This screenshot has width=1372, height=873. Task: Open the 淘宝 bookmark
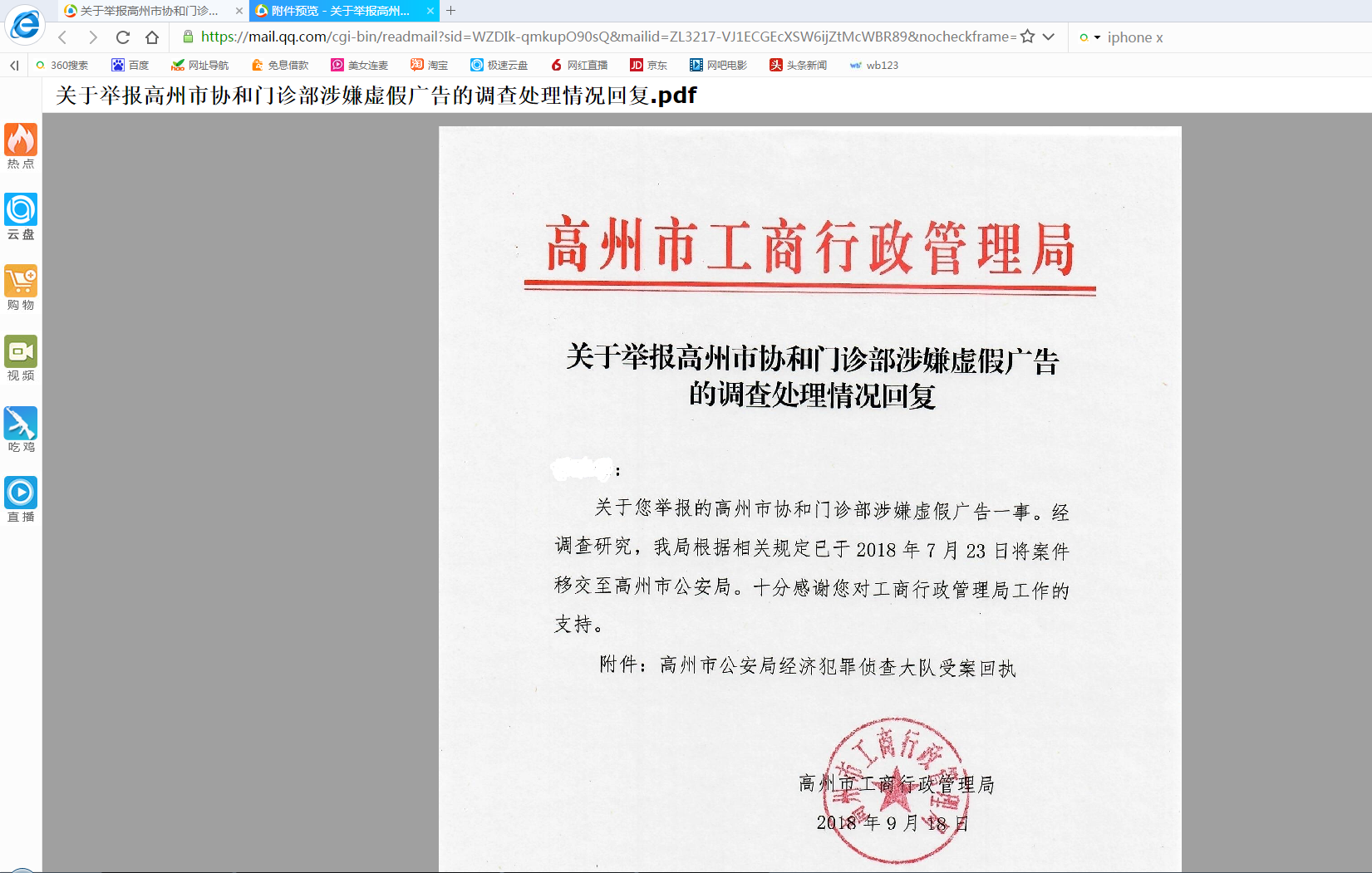pos(429,65)
